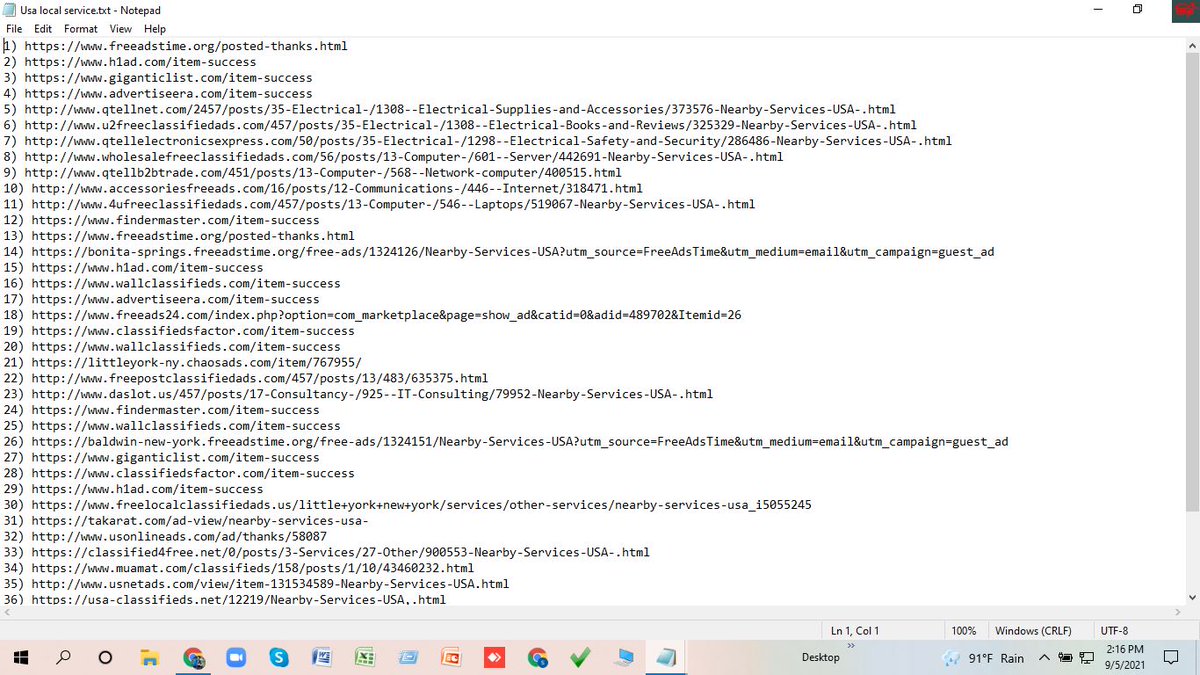Click line 11 4ufreeclassifiedads URL
Image resolution: width=1200 pixels, height=675 pixels.
point(393,205)
